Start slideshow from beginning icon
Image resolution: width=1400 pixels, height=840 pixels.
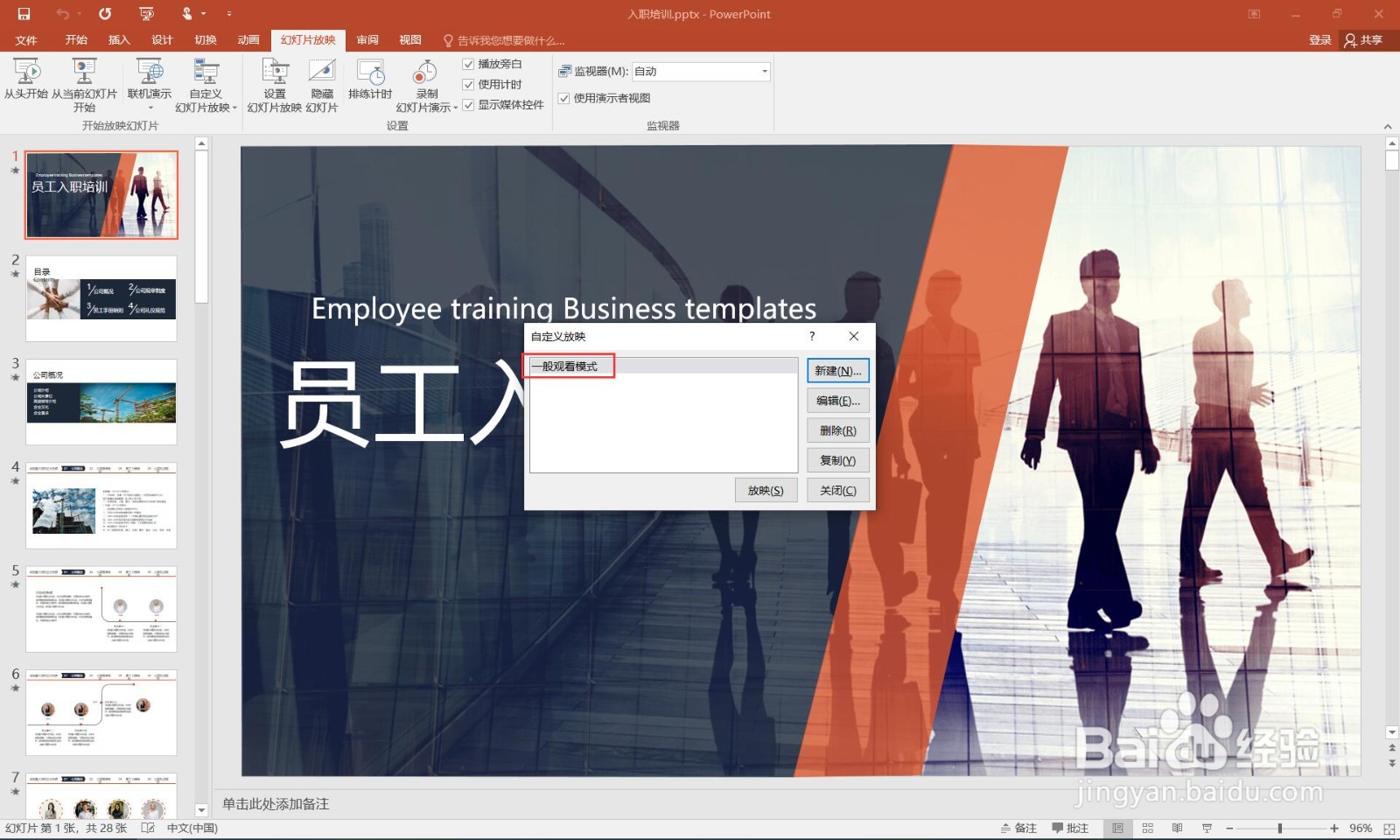coord(26,79)
